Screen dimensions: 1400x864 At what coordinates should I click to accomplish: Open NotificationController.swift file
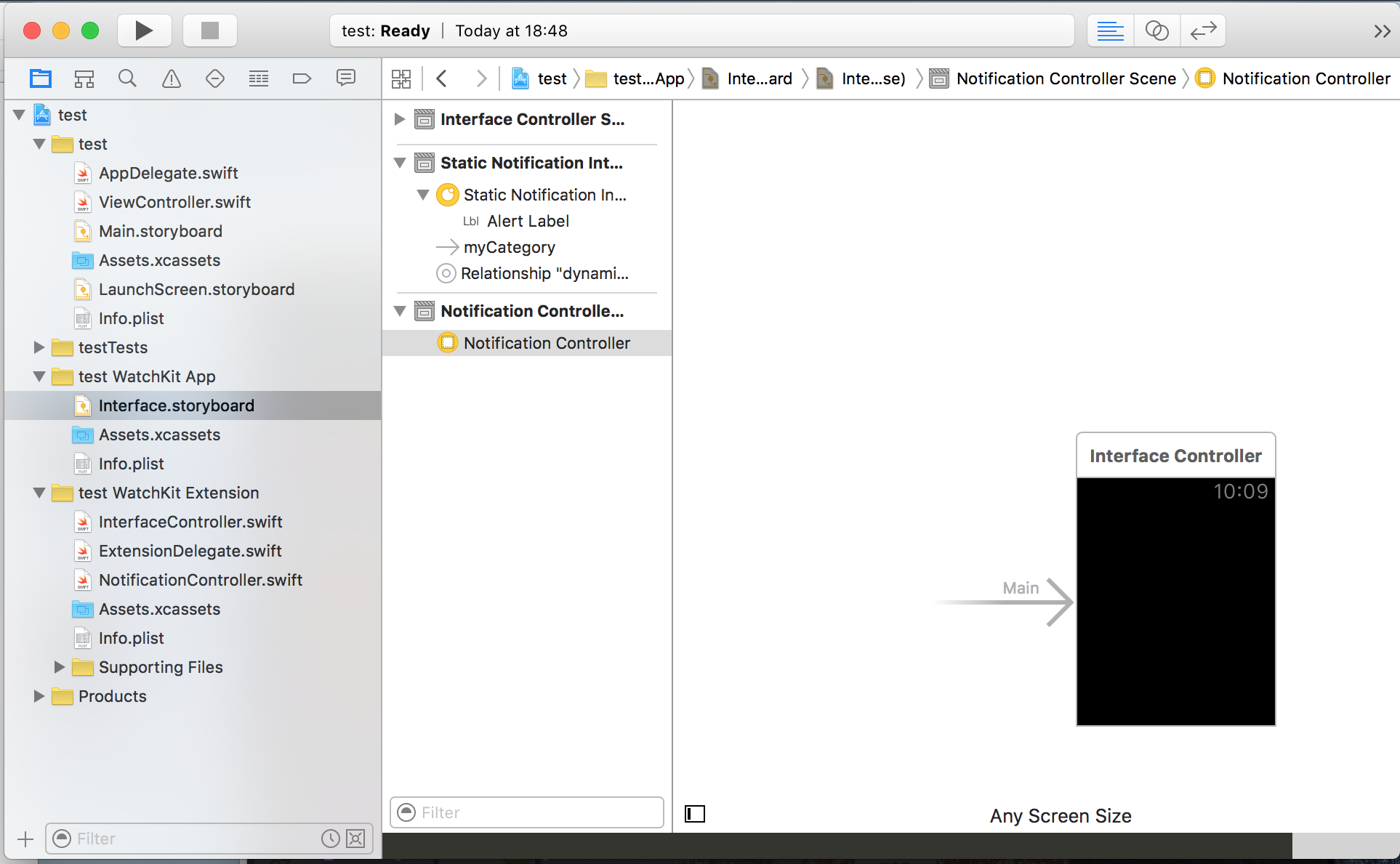(200, 580)
